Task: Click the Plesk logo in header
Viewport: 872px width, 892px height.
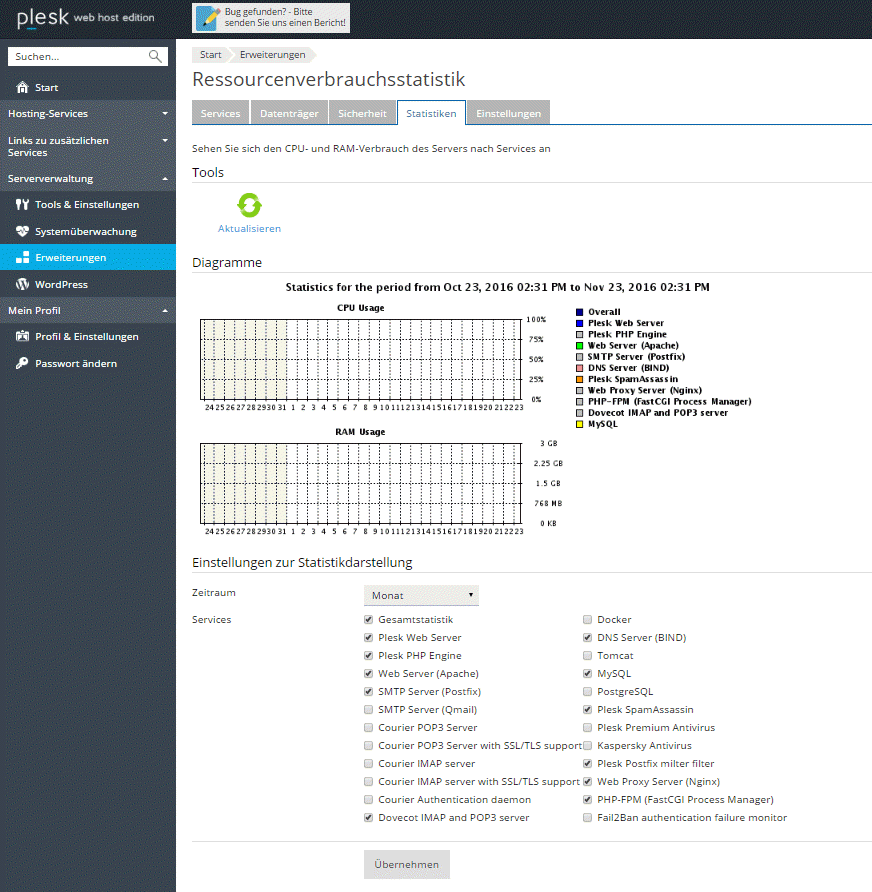Action: [43, 18]
